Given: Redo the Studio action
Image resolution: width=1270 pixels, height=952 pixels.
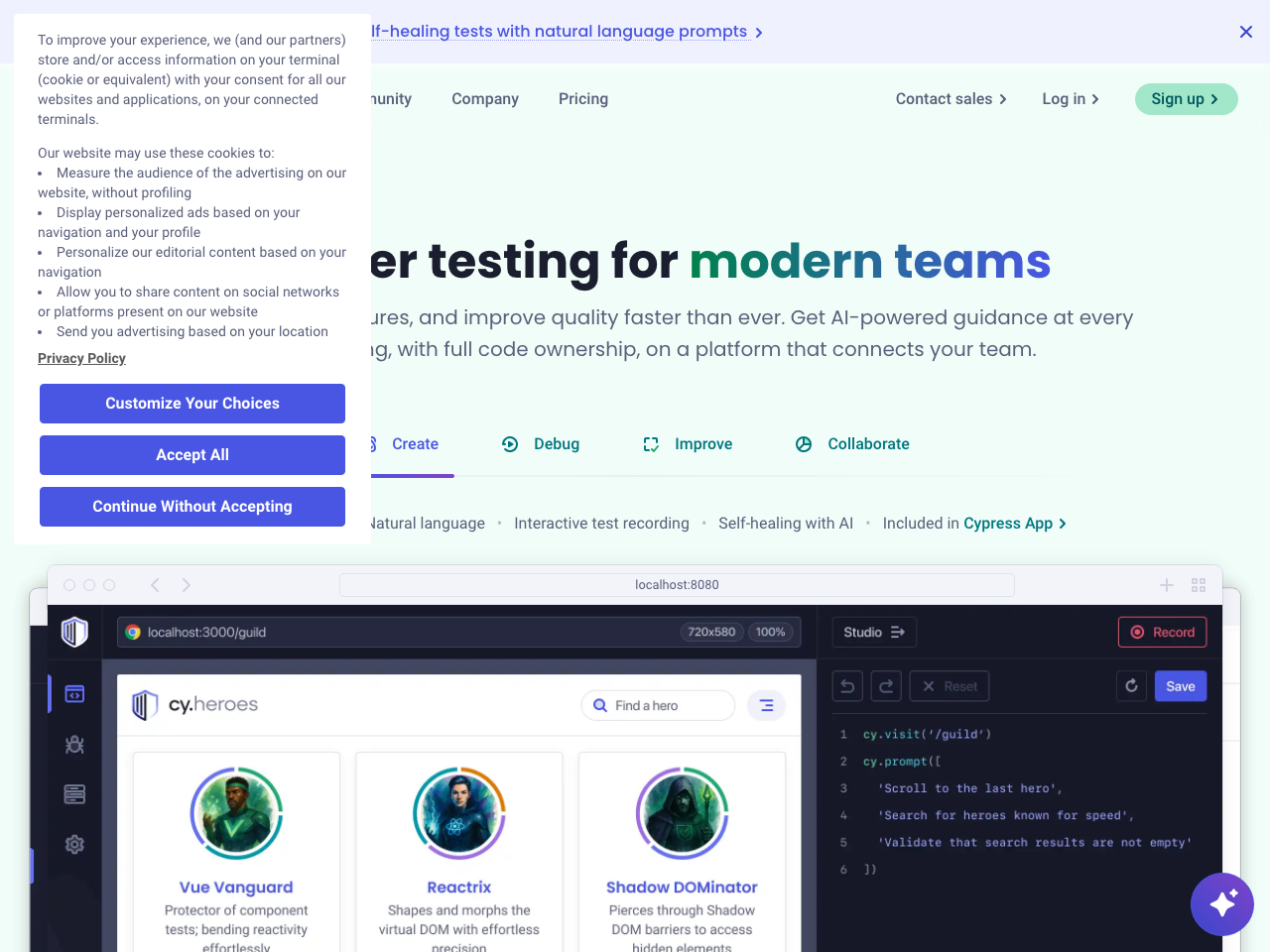Looking at the screenshot, I should (x=886, y=685).
